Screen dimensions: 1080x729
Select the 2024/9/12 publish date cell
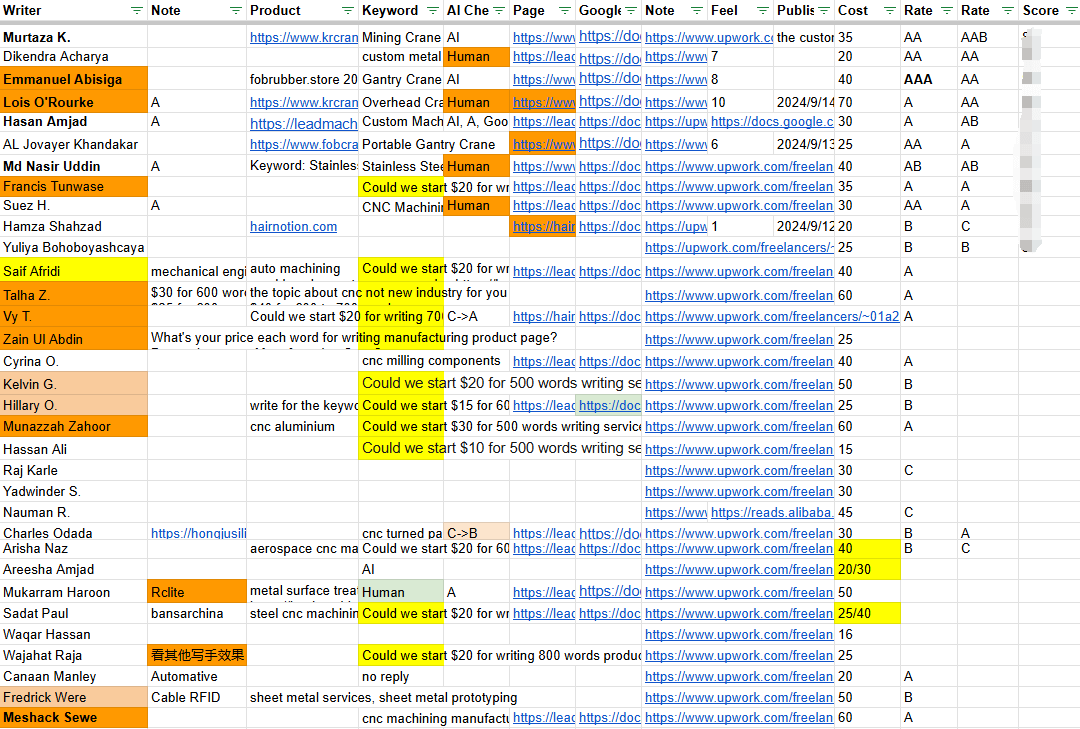pos(804,227)
